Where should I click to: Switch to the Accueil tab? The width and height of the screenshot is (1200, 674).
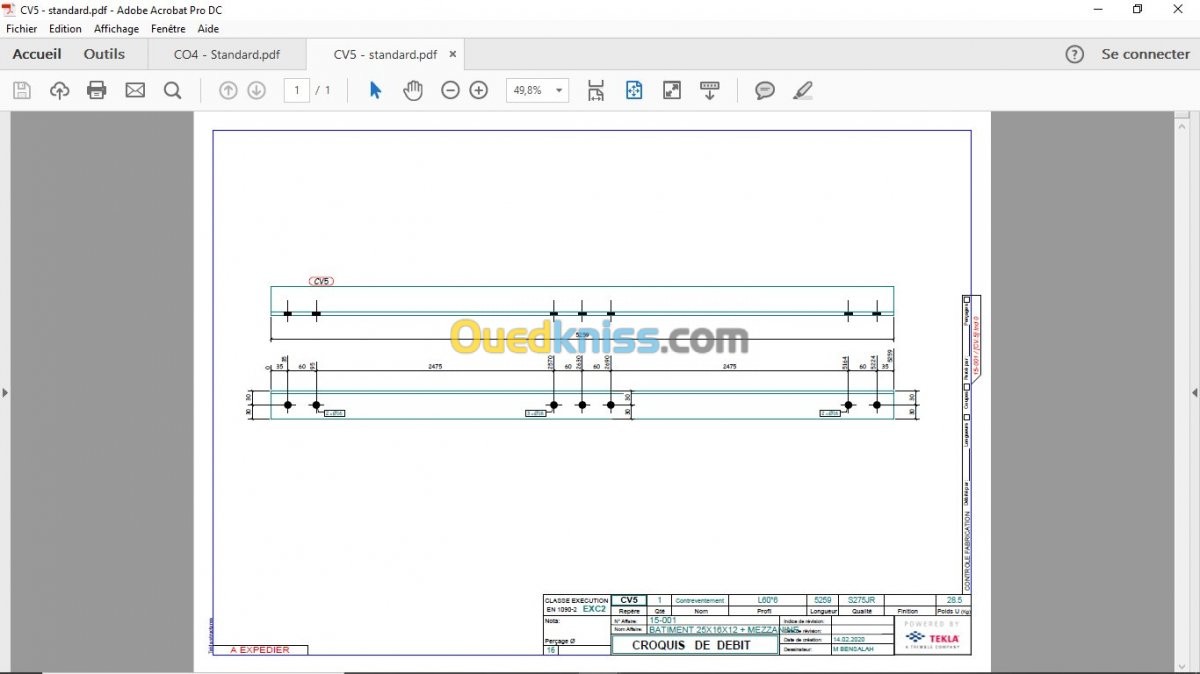click(x=37, y=54)
